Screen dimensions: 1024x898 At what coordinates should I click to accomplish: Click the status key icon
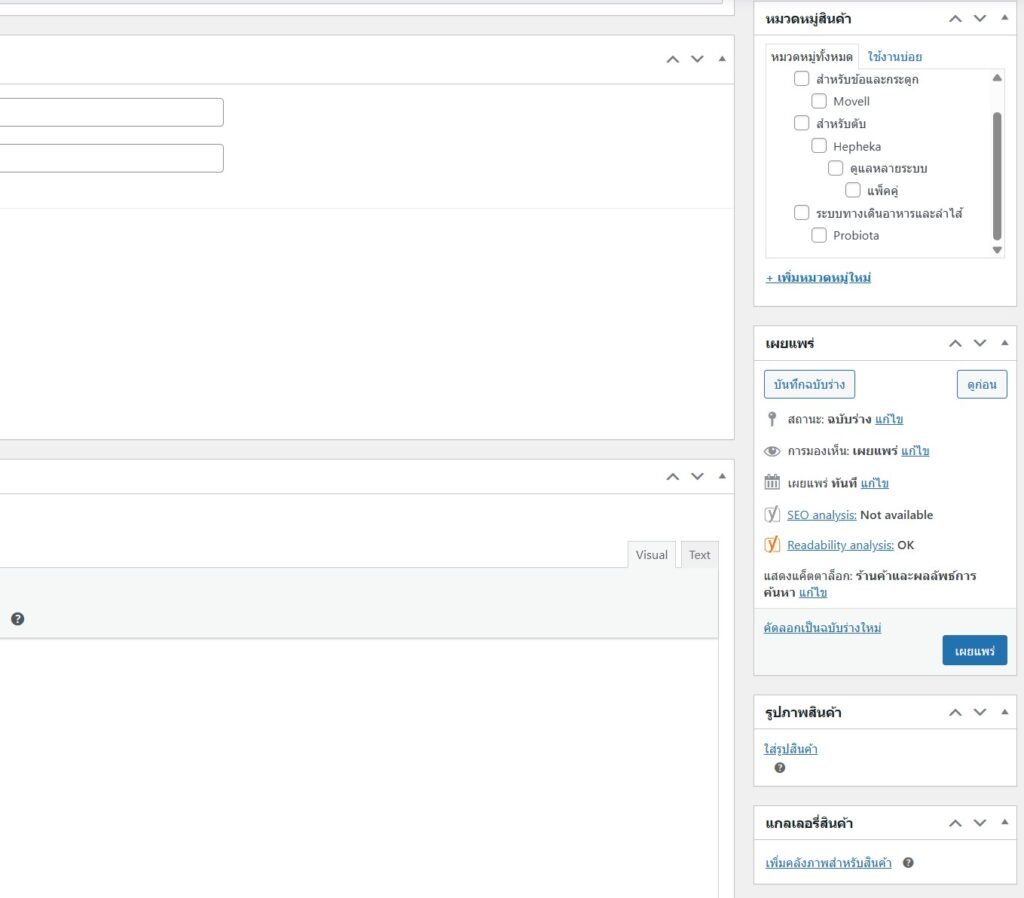tap(772, 419)
